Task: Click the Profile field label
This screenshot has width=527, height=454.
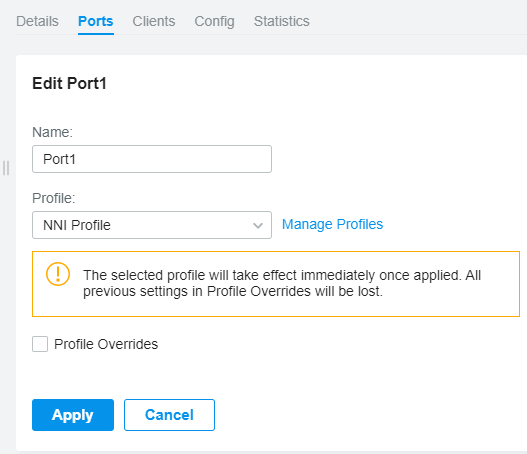Action: (54, 198)
